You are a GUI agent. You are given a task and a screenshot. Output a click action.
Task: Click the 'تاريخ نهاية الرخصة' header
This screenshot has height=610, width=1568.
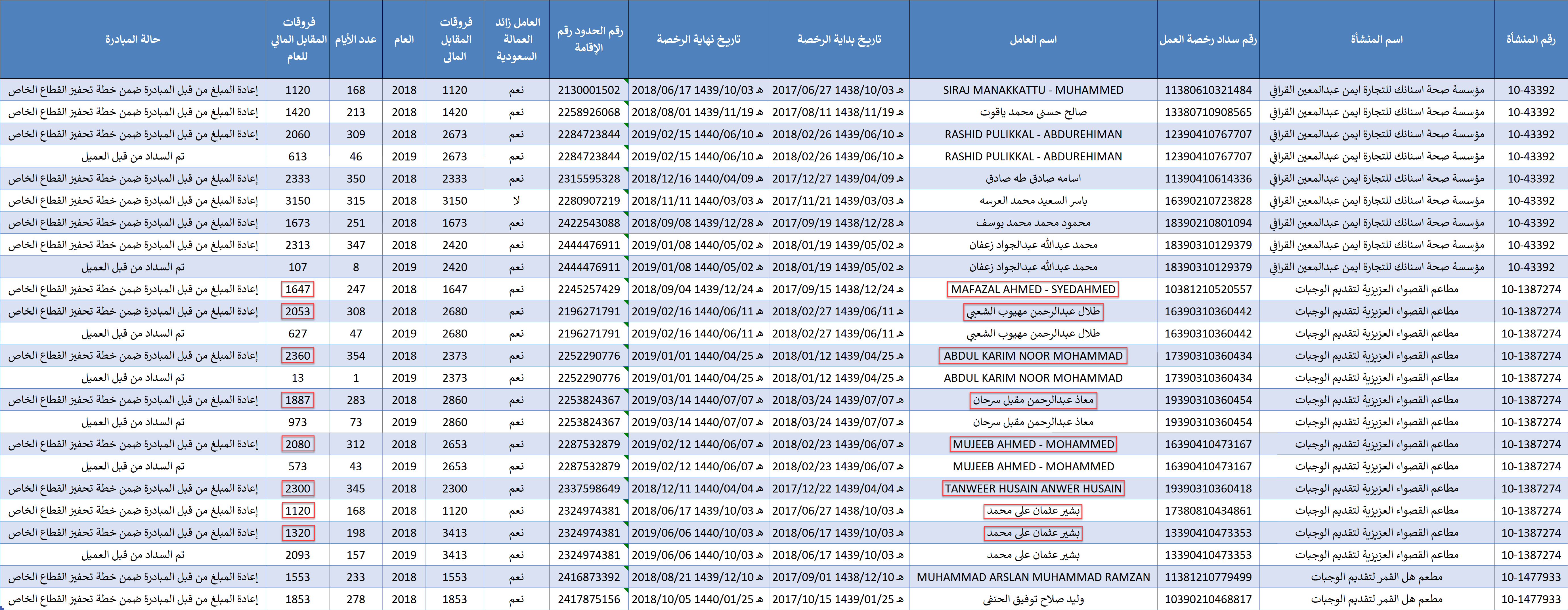[x=698, y=39]
